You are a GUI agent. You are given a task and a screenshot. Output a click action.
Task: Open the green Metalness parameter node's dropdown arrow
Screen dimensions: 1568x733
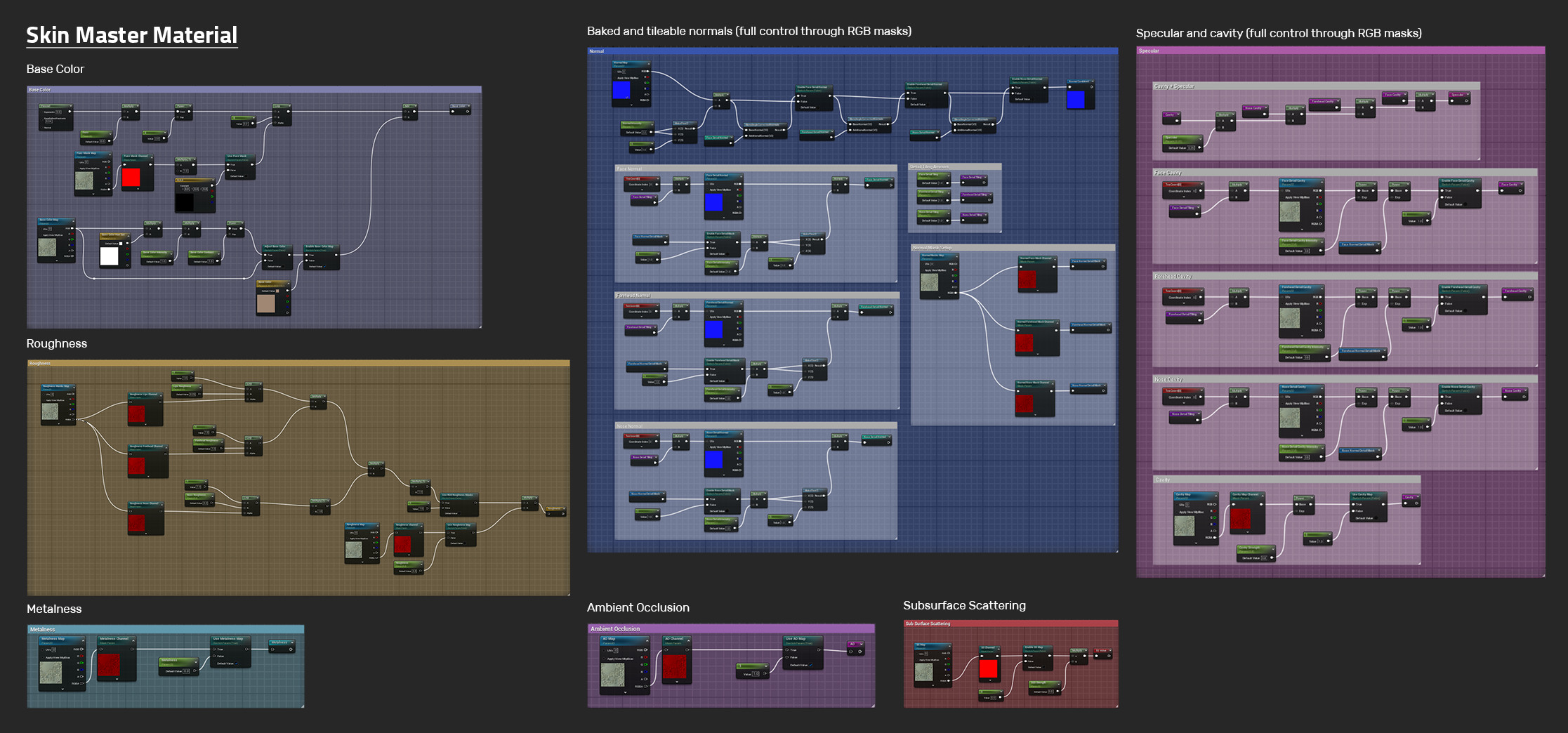pyautogui.click(x=196, y=662)
